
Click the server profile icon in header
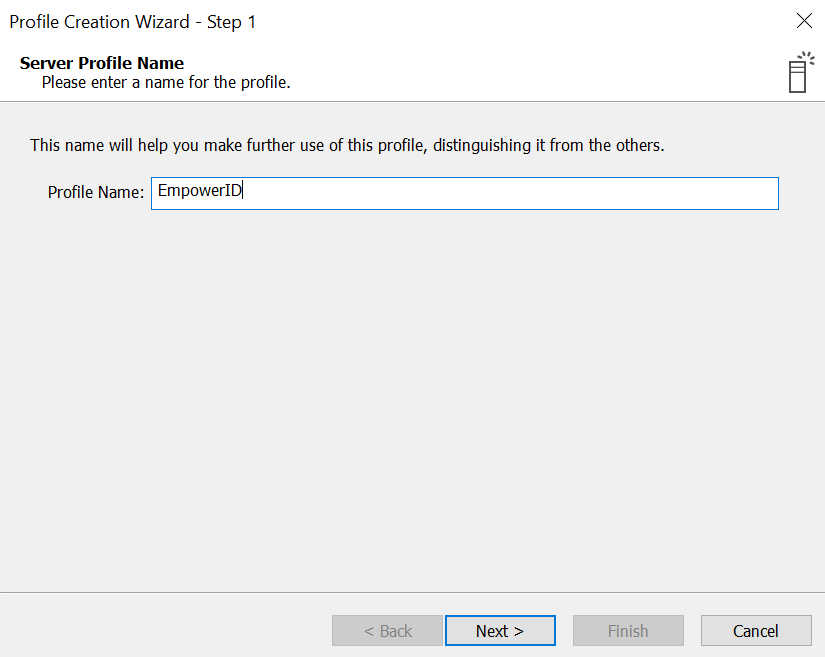798,72
